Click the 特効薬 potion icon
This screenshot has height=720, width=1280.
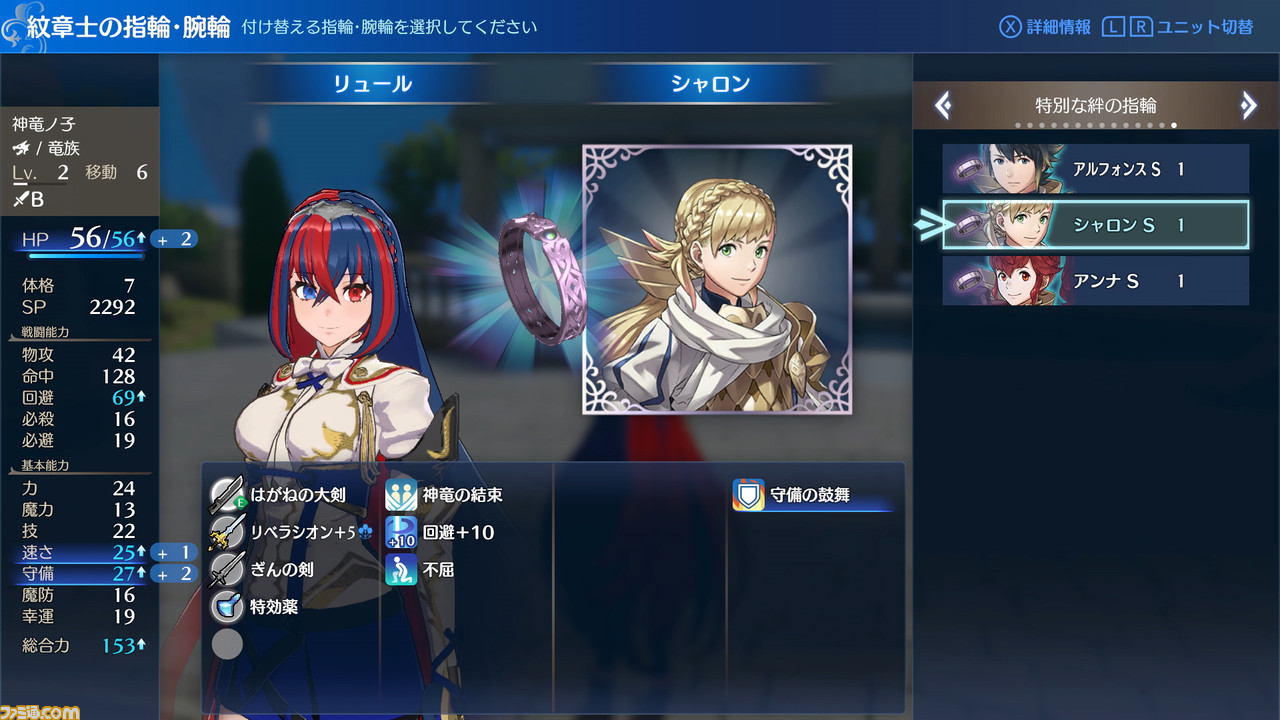(x=227, y=606)
